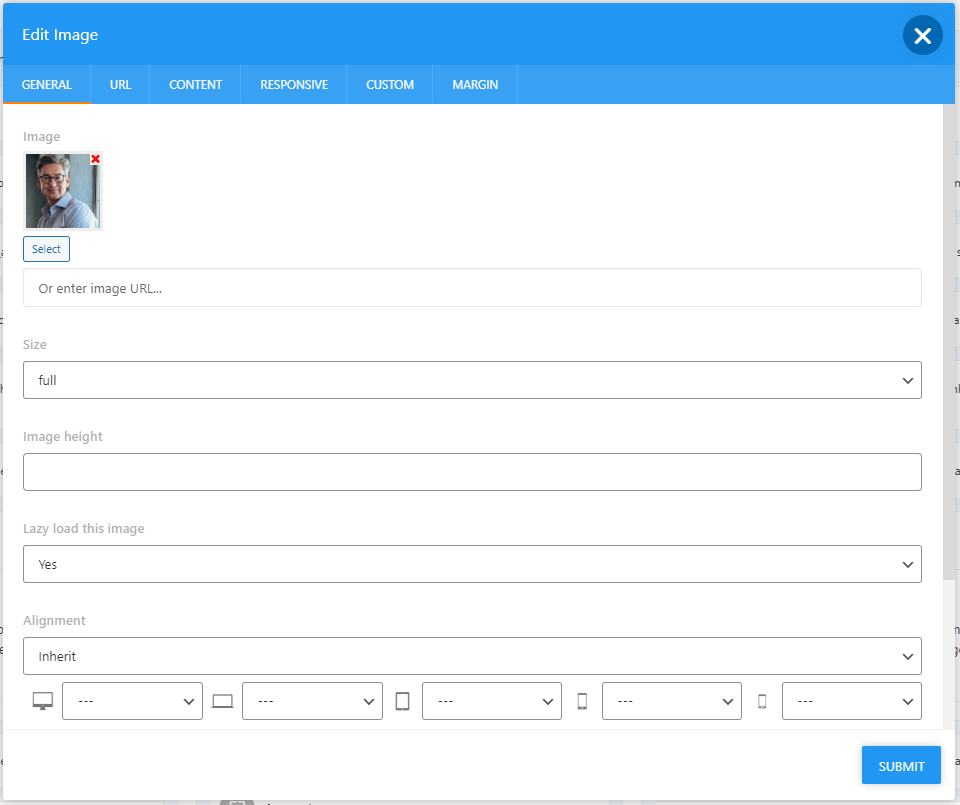The width and height of the screenshot is (960, 805).
Task: Click the tablet device icon
Action: click(402, 701)
